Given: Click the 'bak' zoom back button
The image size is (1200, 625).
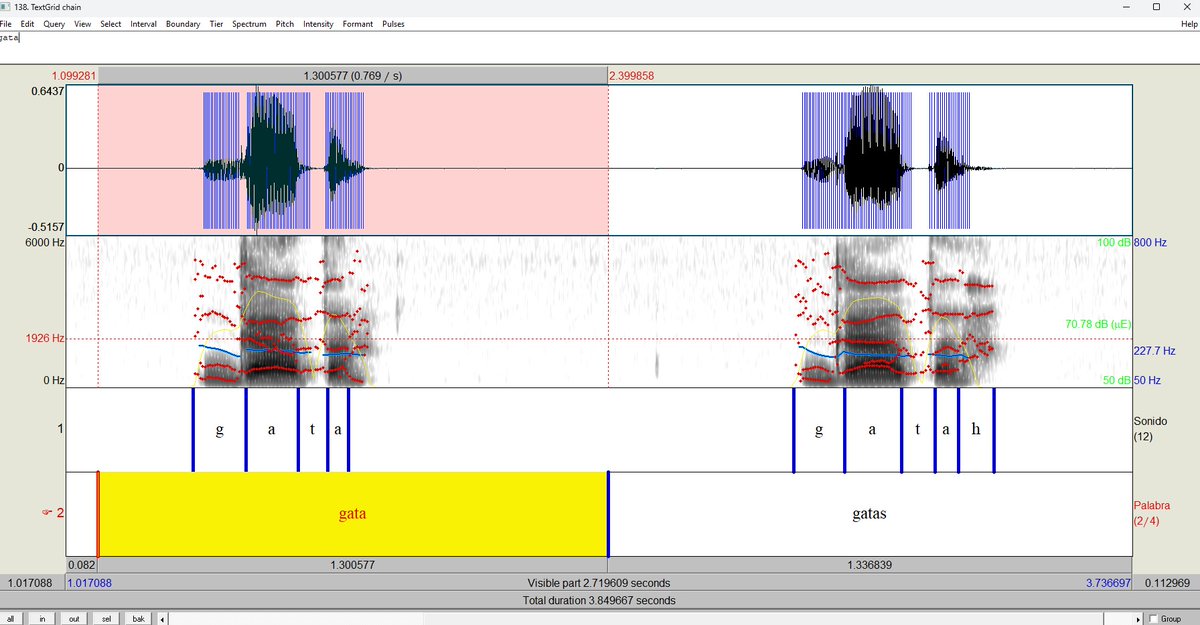Looking at the screenshot, I should pos(137,618).
